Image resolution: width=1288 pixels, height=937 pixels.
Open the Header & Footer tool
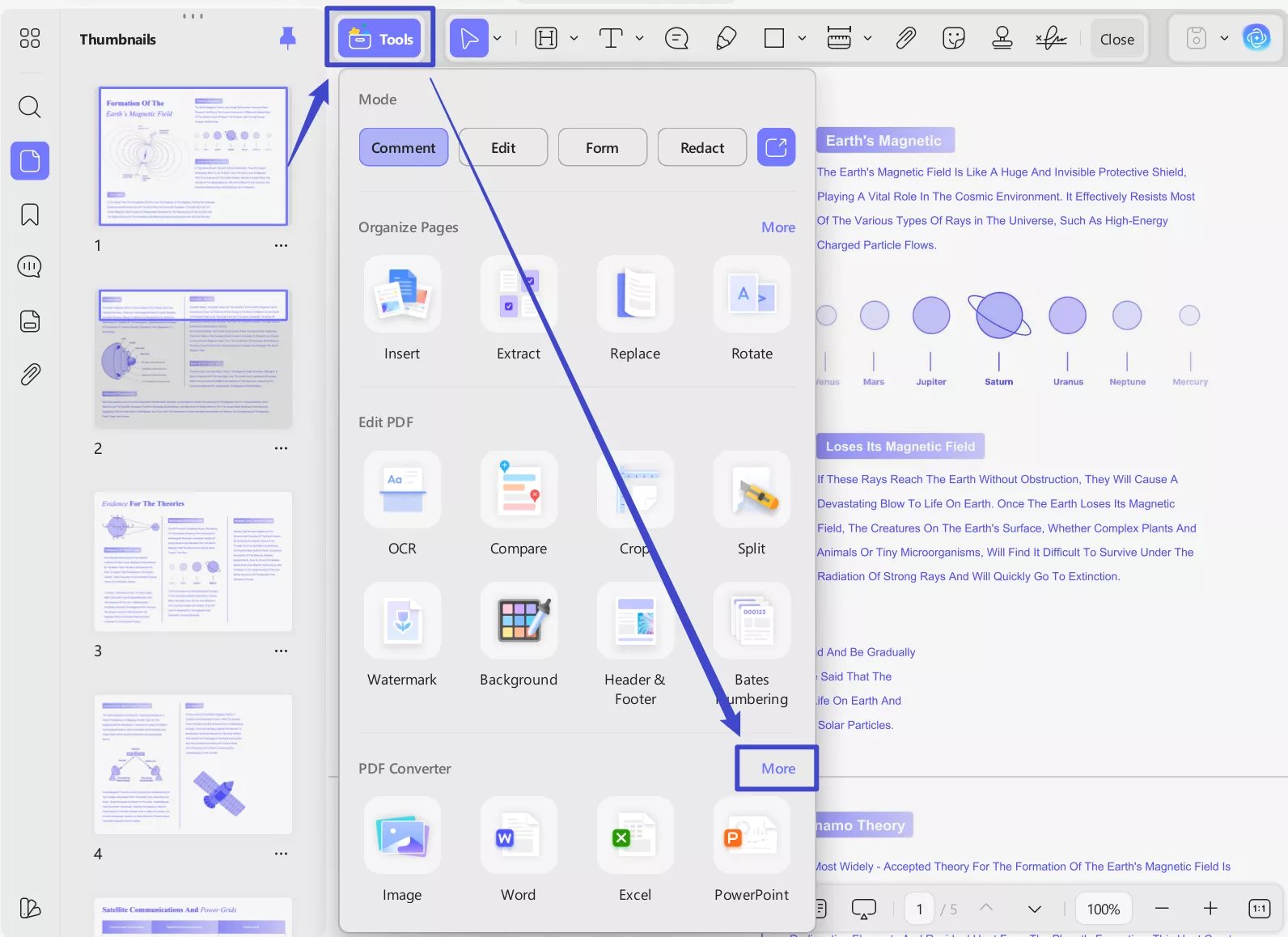point(635,645)
